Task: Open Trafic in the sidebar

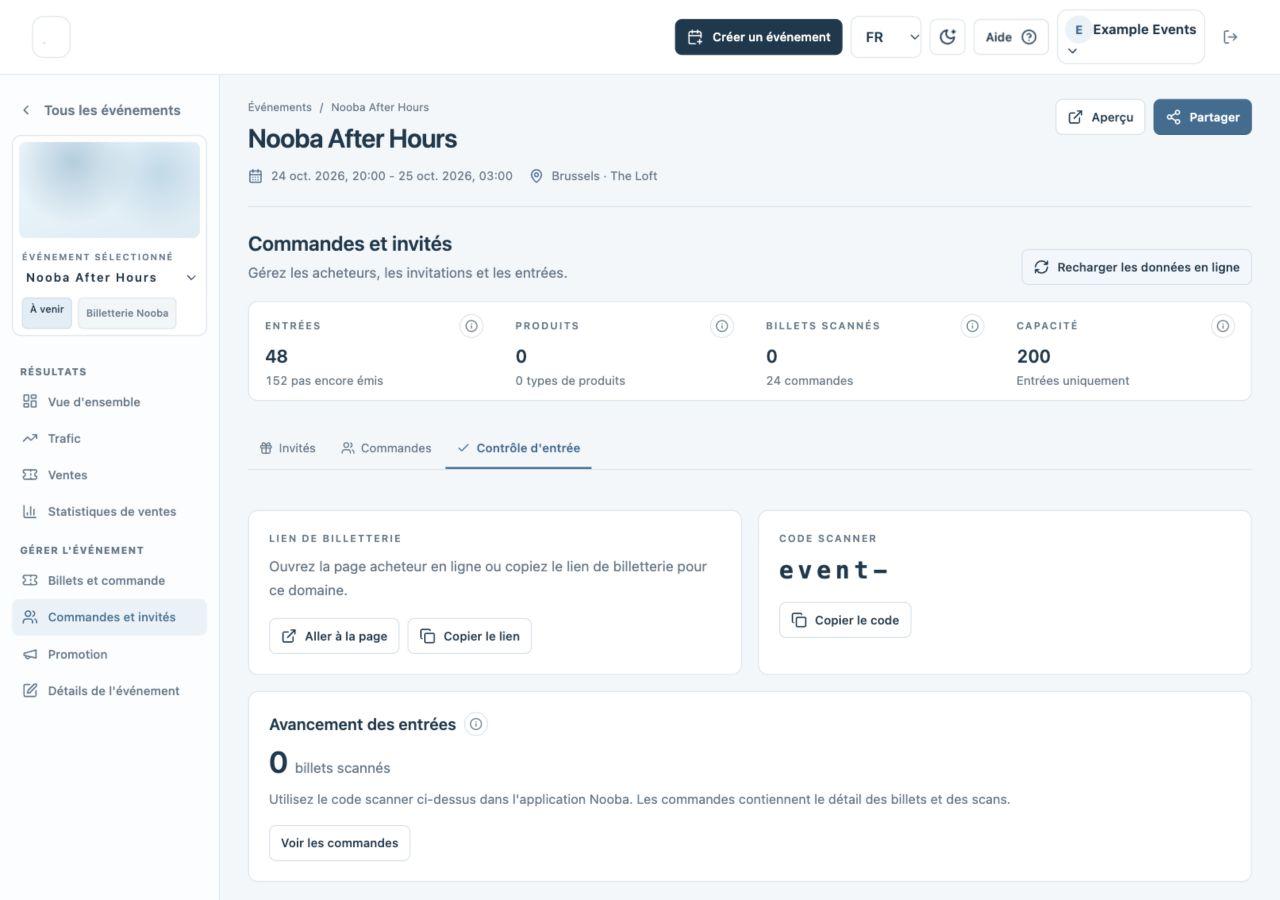Action: (109, 438)
